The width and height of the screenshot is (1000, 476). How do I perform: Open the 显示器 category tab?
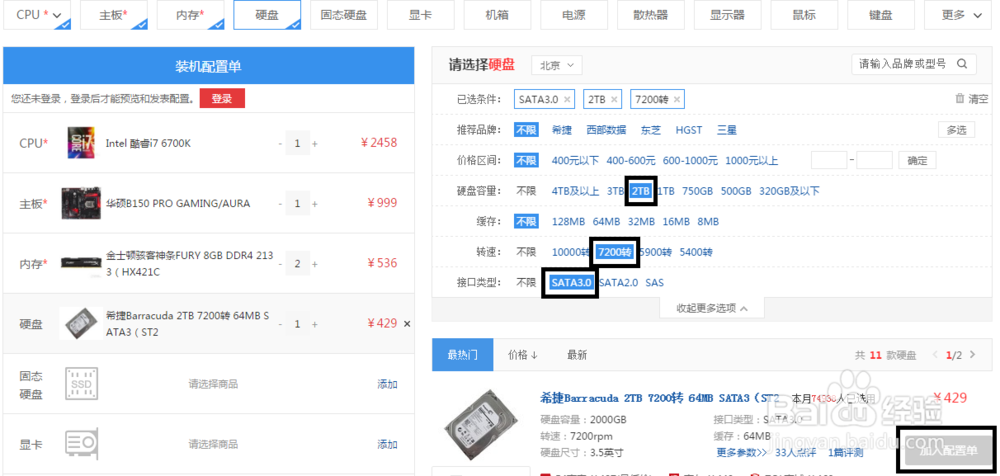pos(727,15)
